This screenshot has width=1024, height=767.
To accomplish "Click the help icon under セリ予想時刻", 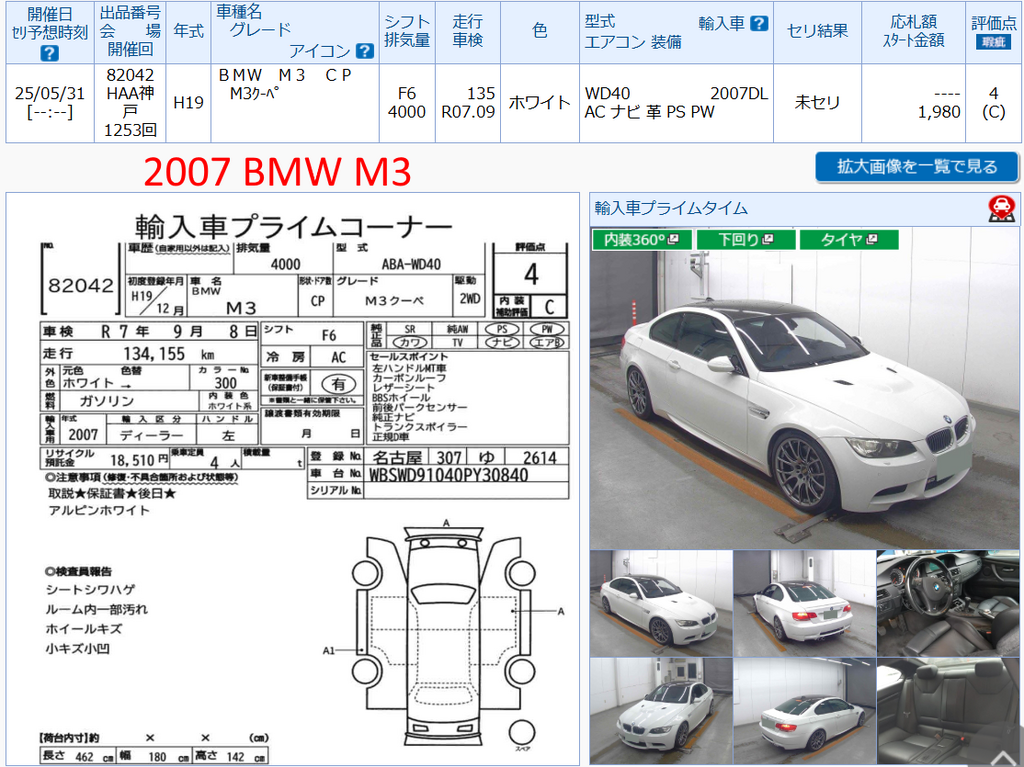I will (50, 53).
